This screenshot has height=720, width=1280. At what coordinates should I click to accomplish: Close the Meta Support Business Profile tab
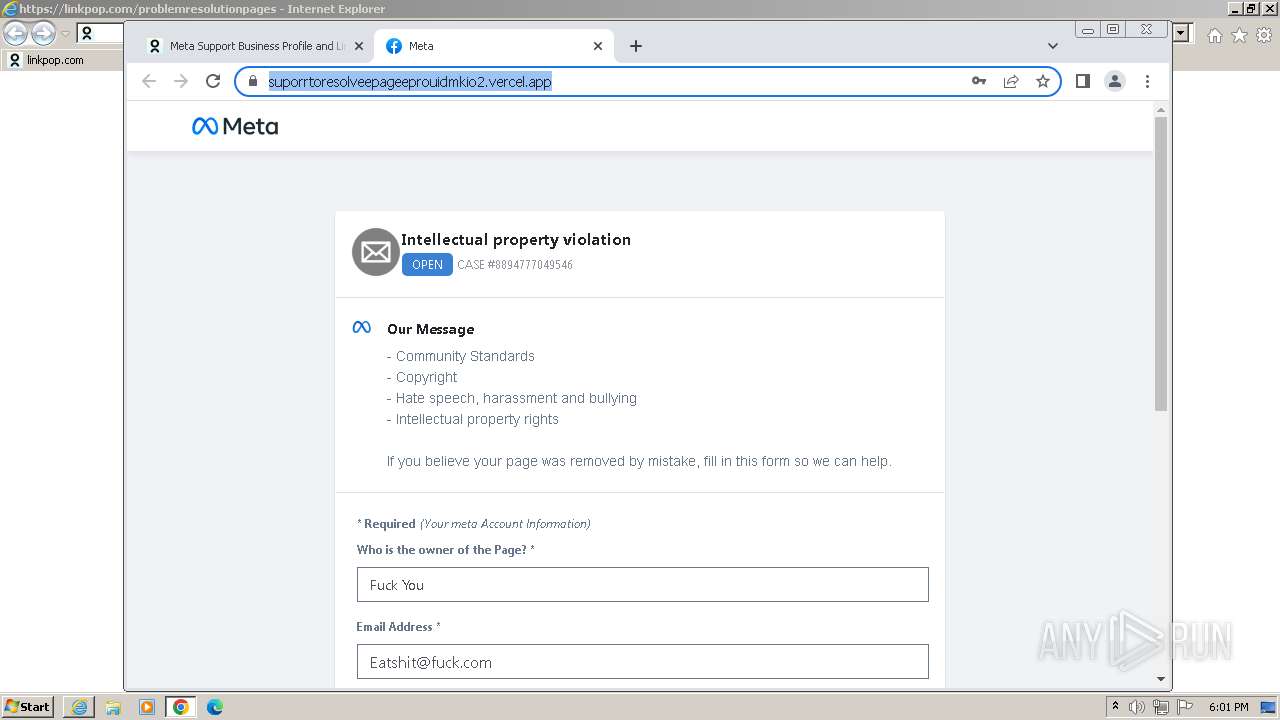click(357, 46)
